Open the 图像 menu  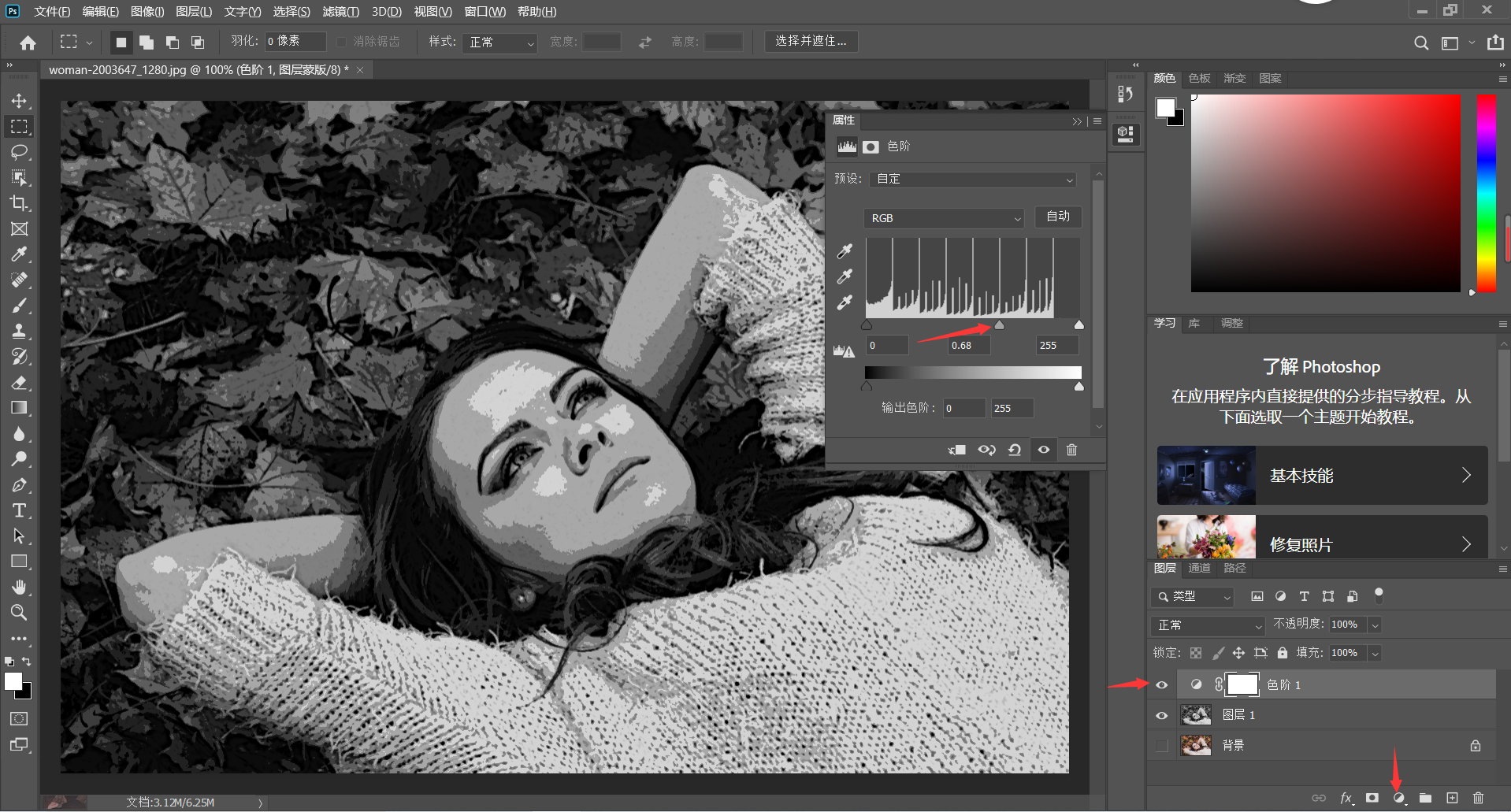(x=147, y=12)
